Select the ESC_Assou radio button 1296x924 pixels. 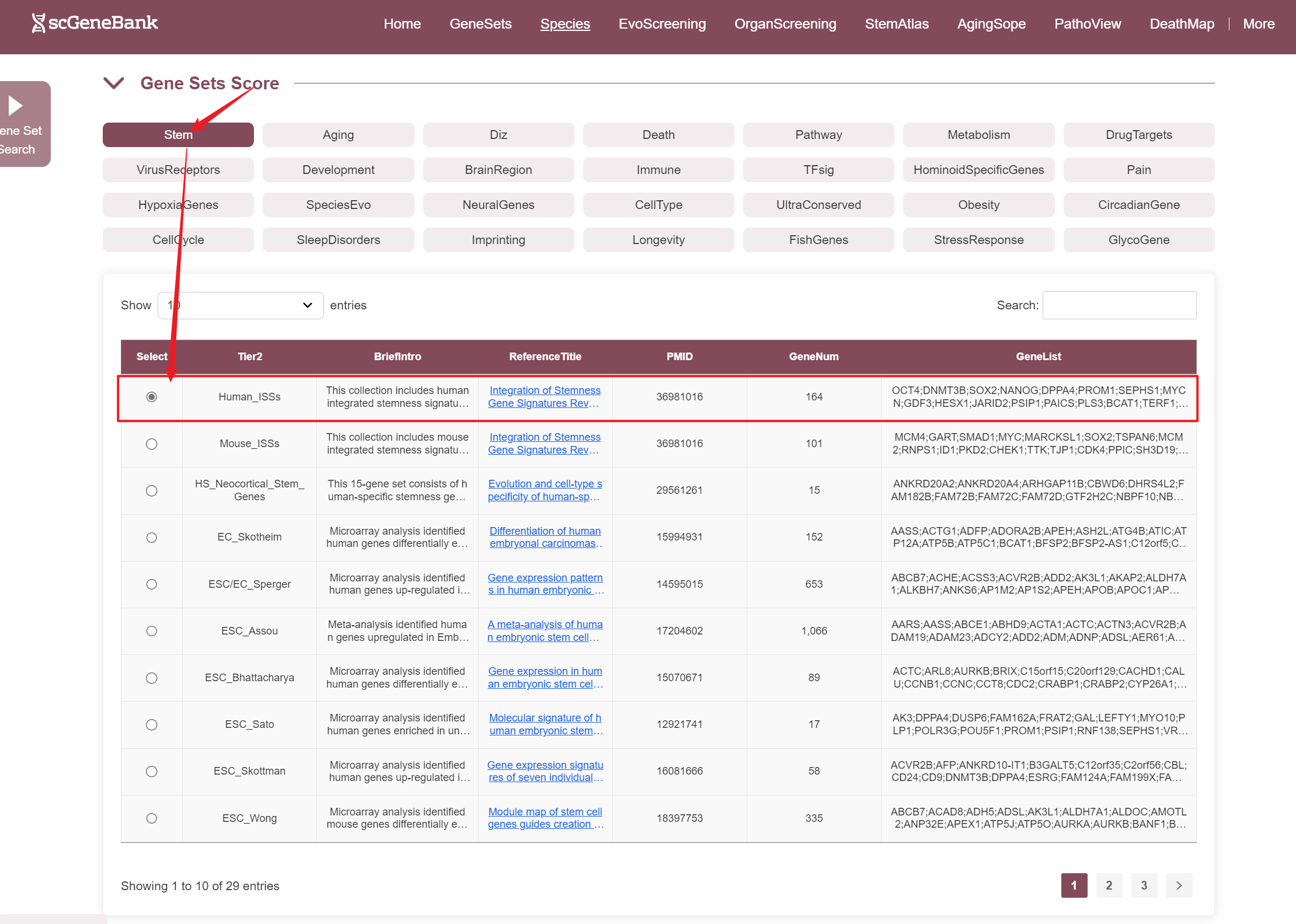pyautogui.click(x=152, y=631)
